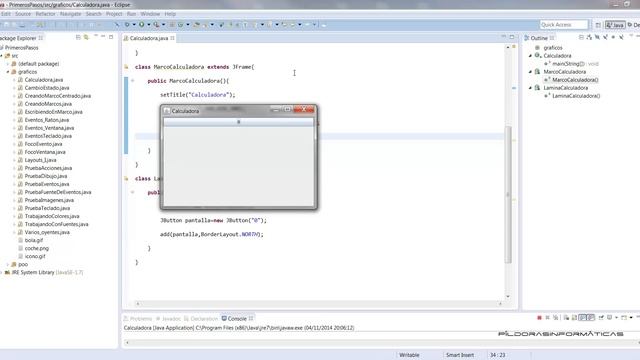Open the Run dropdown arrow beside the green Run button

pos(149,24)
